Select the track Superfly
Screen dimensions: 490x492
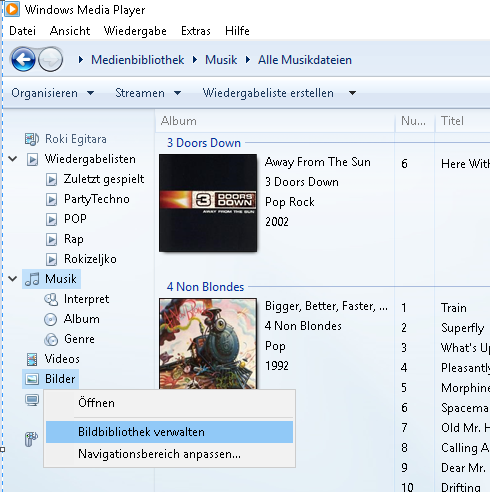click(x=463, y=328)
